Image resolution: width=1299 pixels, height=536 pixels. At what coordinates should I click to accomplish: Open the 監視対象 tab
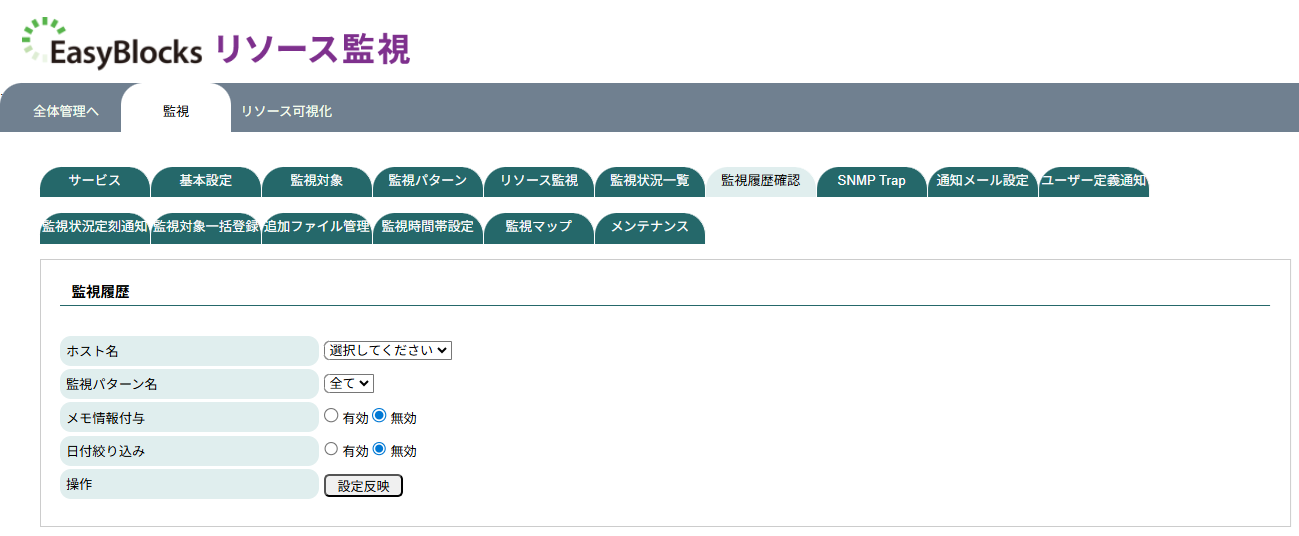(317, 181)
